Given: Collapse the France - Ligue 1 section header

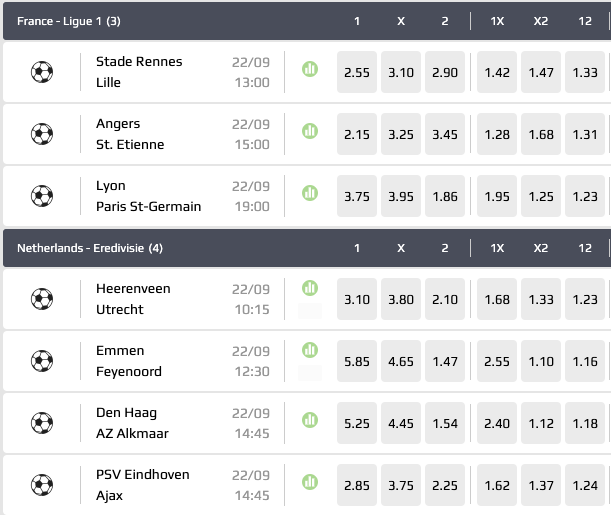Looking at the screenshot, I should 68,20.
